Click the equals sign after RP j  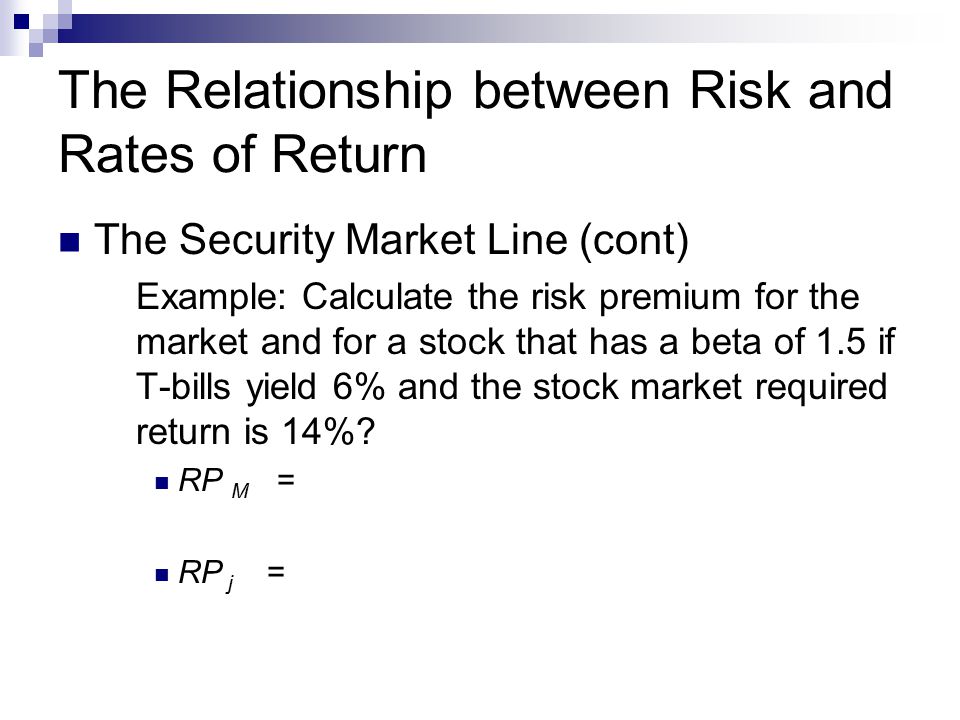tap(276, 572)
